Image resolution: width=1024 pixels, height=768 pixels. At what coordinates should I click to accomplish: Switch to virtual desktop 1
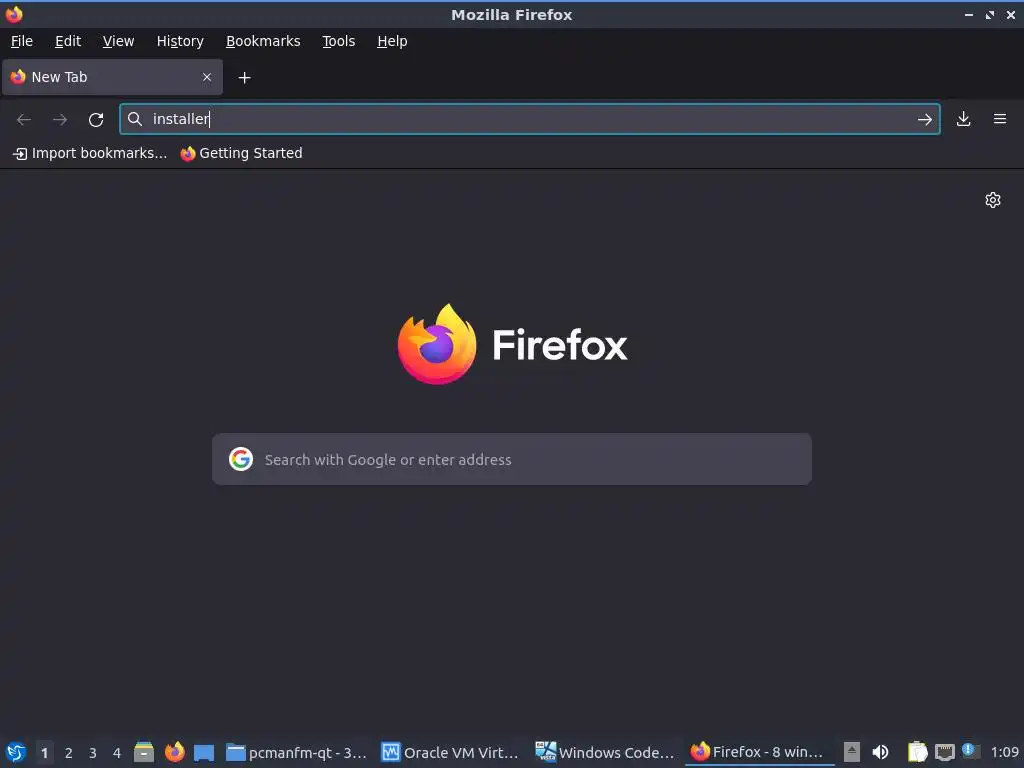pyautogui.click(x=44, y=753)
